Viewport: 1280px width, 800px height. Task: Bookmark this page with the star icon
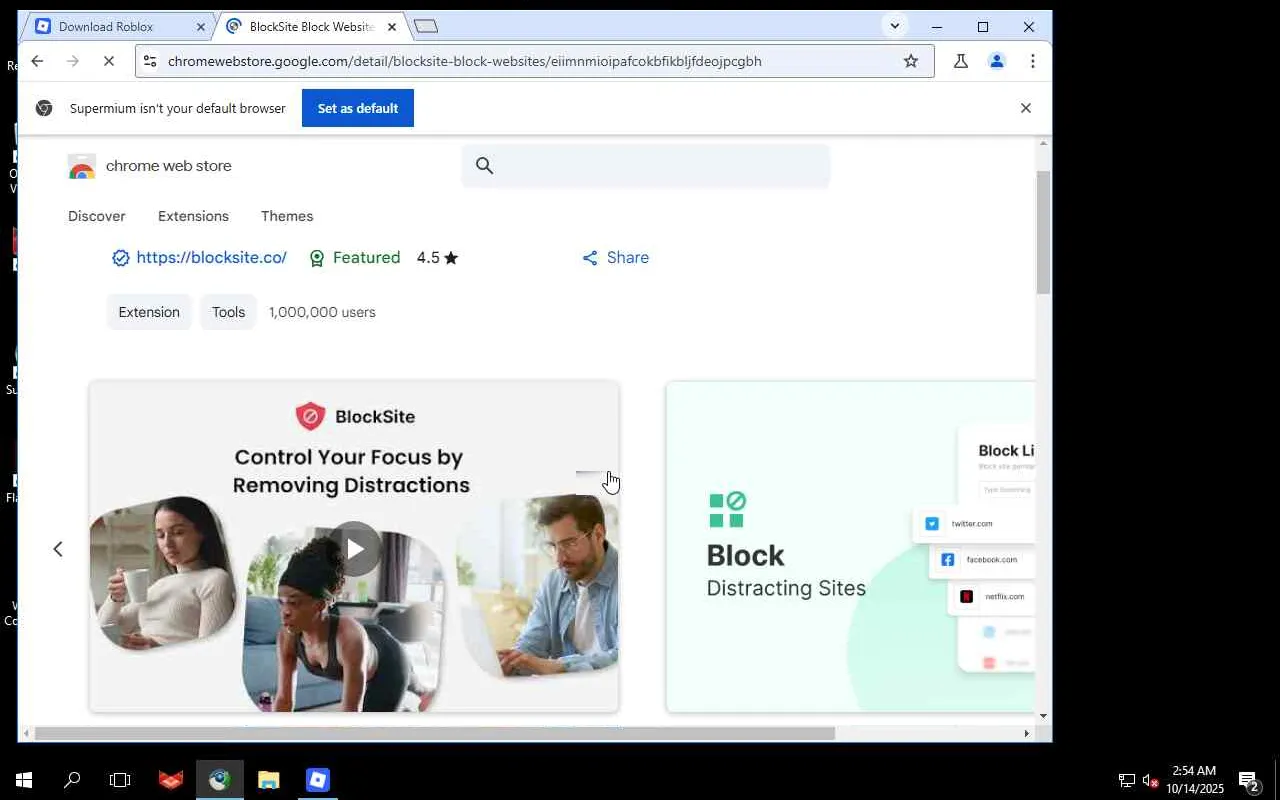pos(911,61)
